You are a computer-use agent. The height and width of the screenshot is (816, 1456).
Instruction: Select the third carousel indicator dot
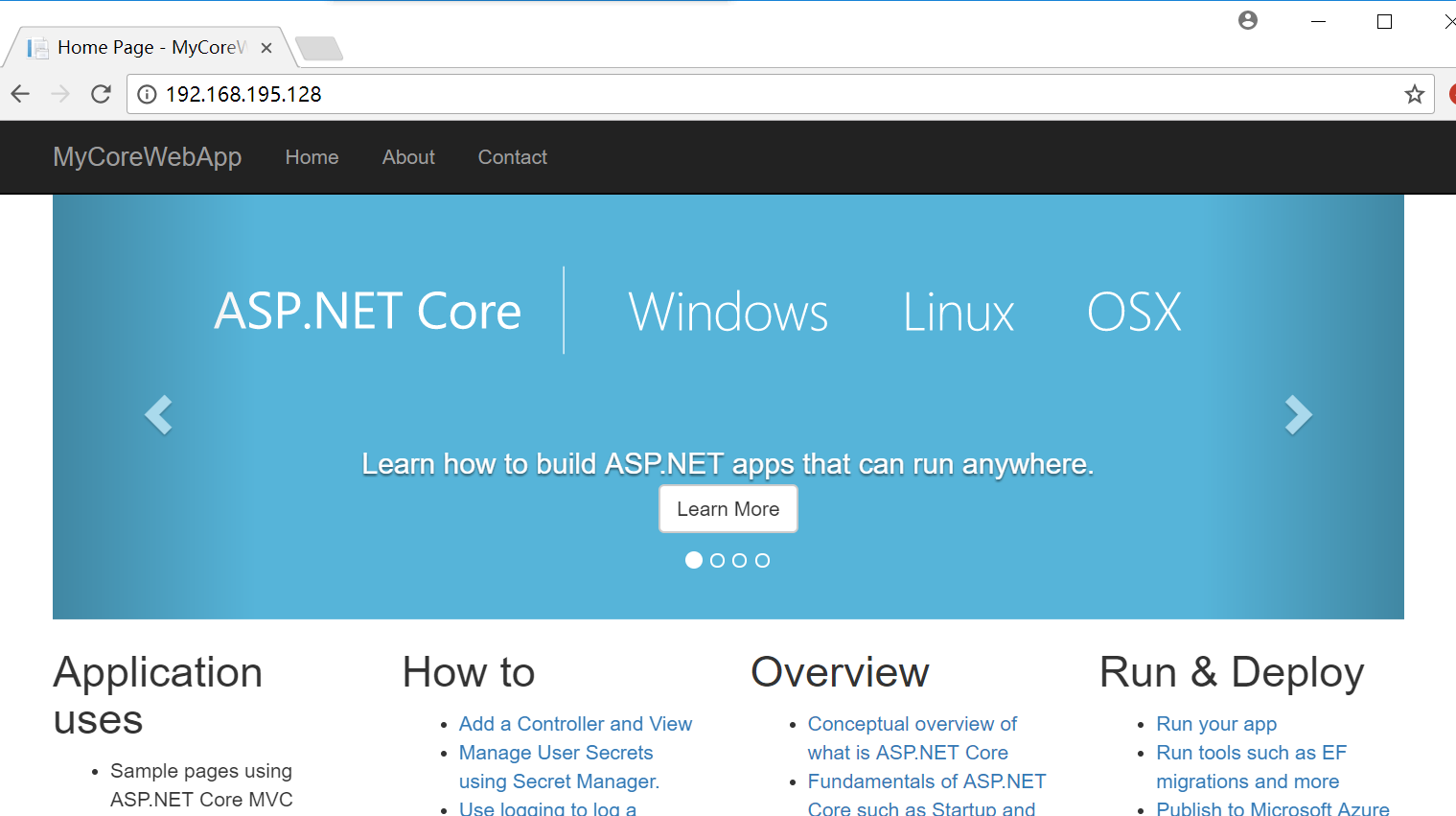pyautogui.click(x=739, y=560)
